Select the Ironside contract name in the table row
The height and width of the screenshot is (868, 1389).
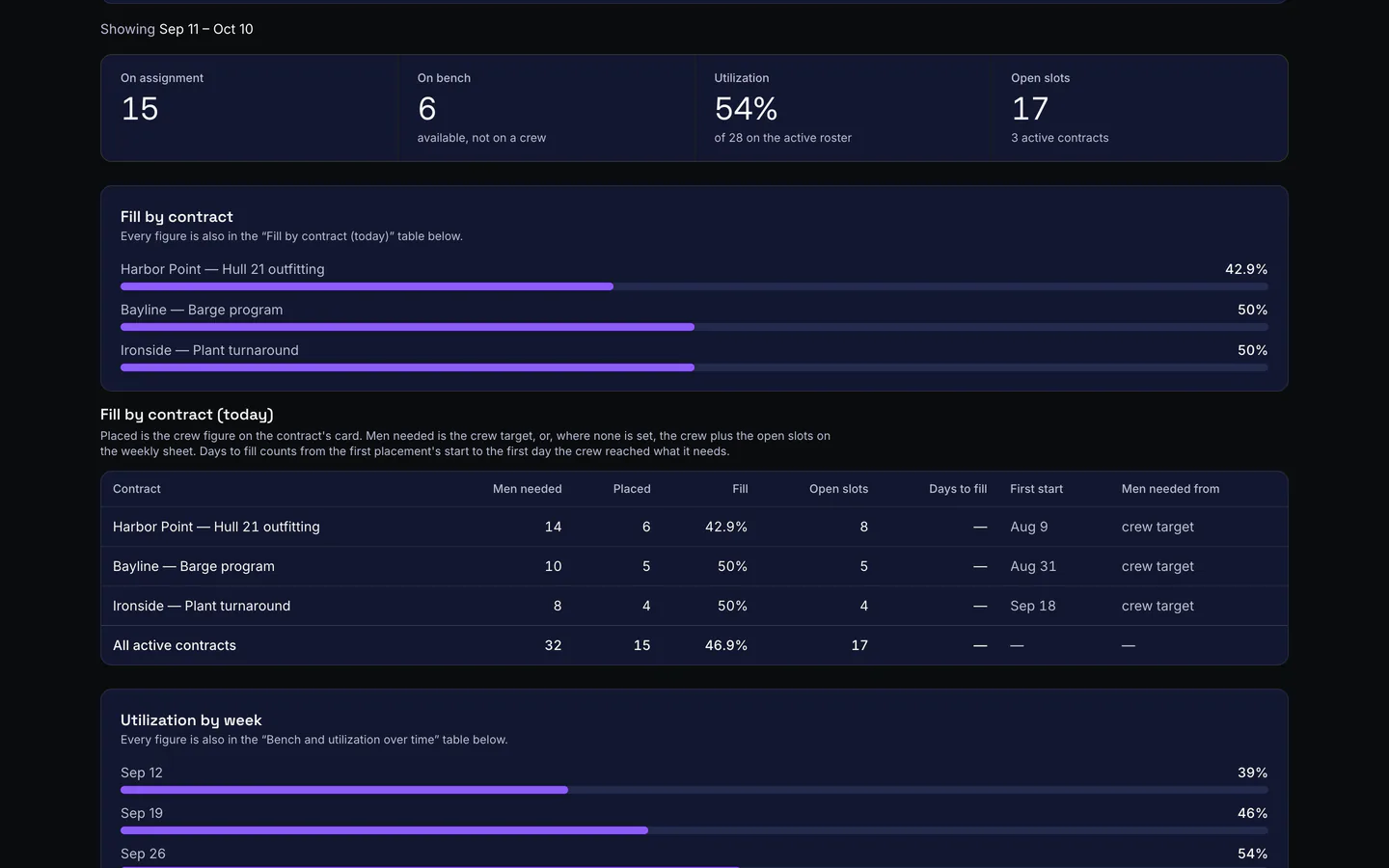pyautogui.click(x=202, y=606)
